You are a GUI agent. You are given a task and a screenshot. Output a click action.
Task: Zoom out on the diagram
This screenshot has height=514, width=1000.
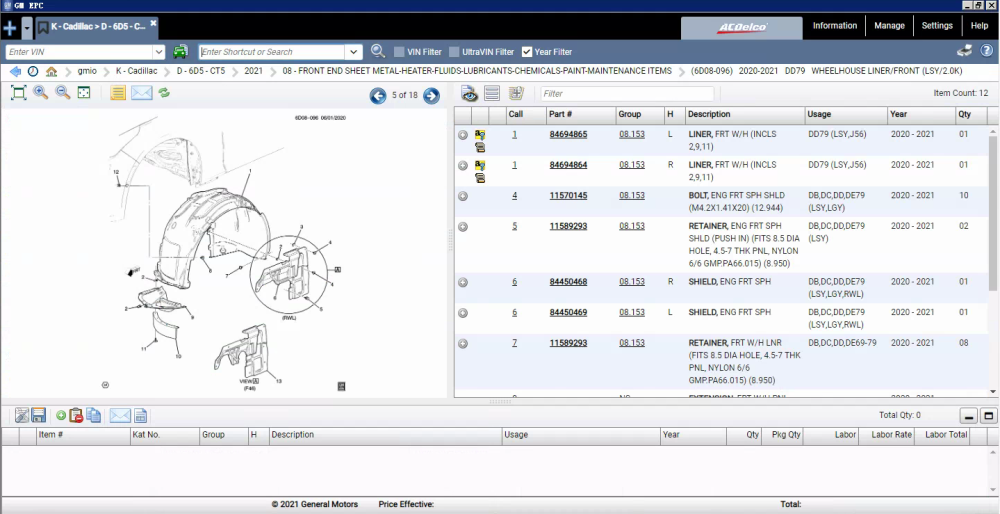(62, 93)
